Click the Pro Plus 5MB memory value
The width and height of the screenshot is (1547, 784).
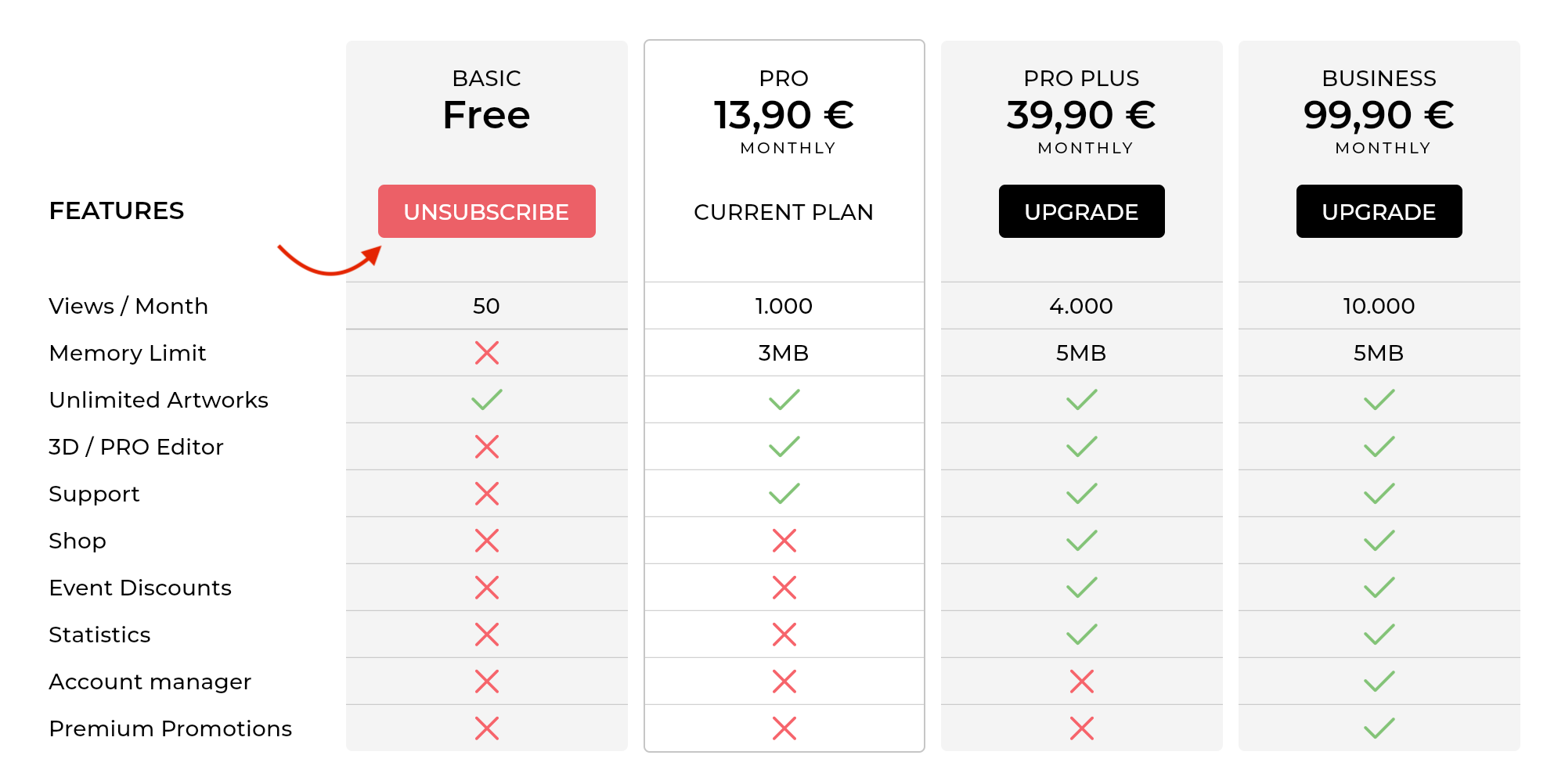tap(1081, 353)
